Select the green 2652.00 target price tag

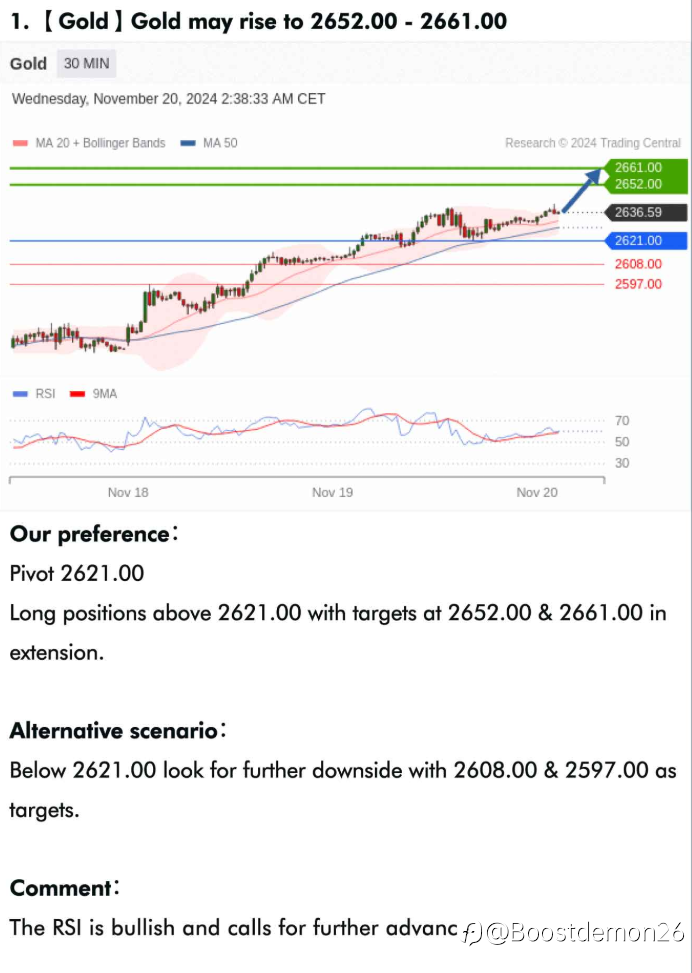pyautogui.click(x=638, y=184)
